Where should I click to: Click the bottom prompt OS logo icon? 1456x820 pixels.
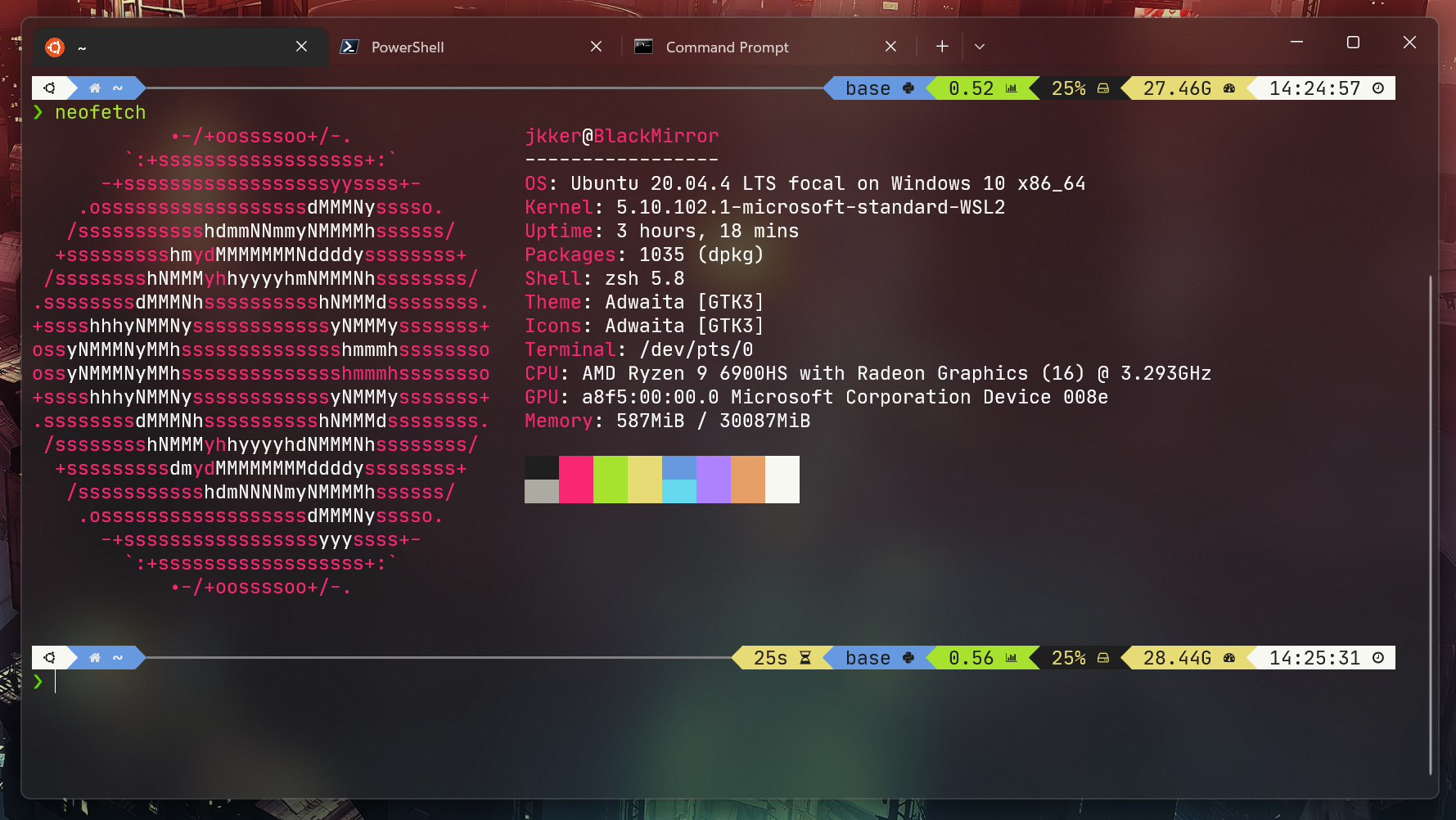point(50,657)
